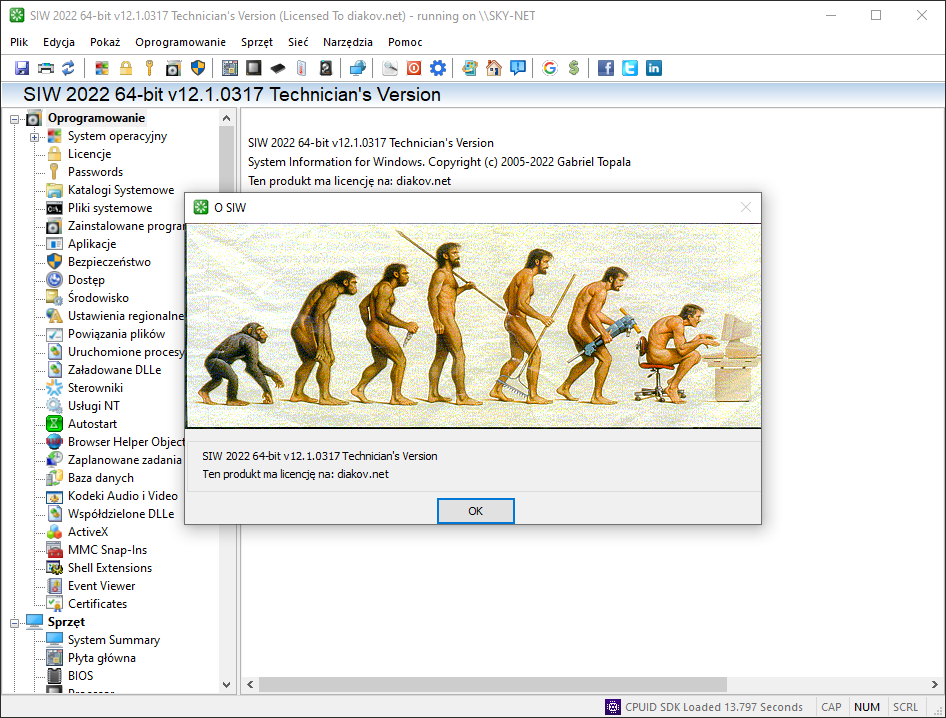Click the padlock toolbar icon

tap(125, 68)
